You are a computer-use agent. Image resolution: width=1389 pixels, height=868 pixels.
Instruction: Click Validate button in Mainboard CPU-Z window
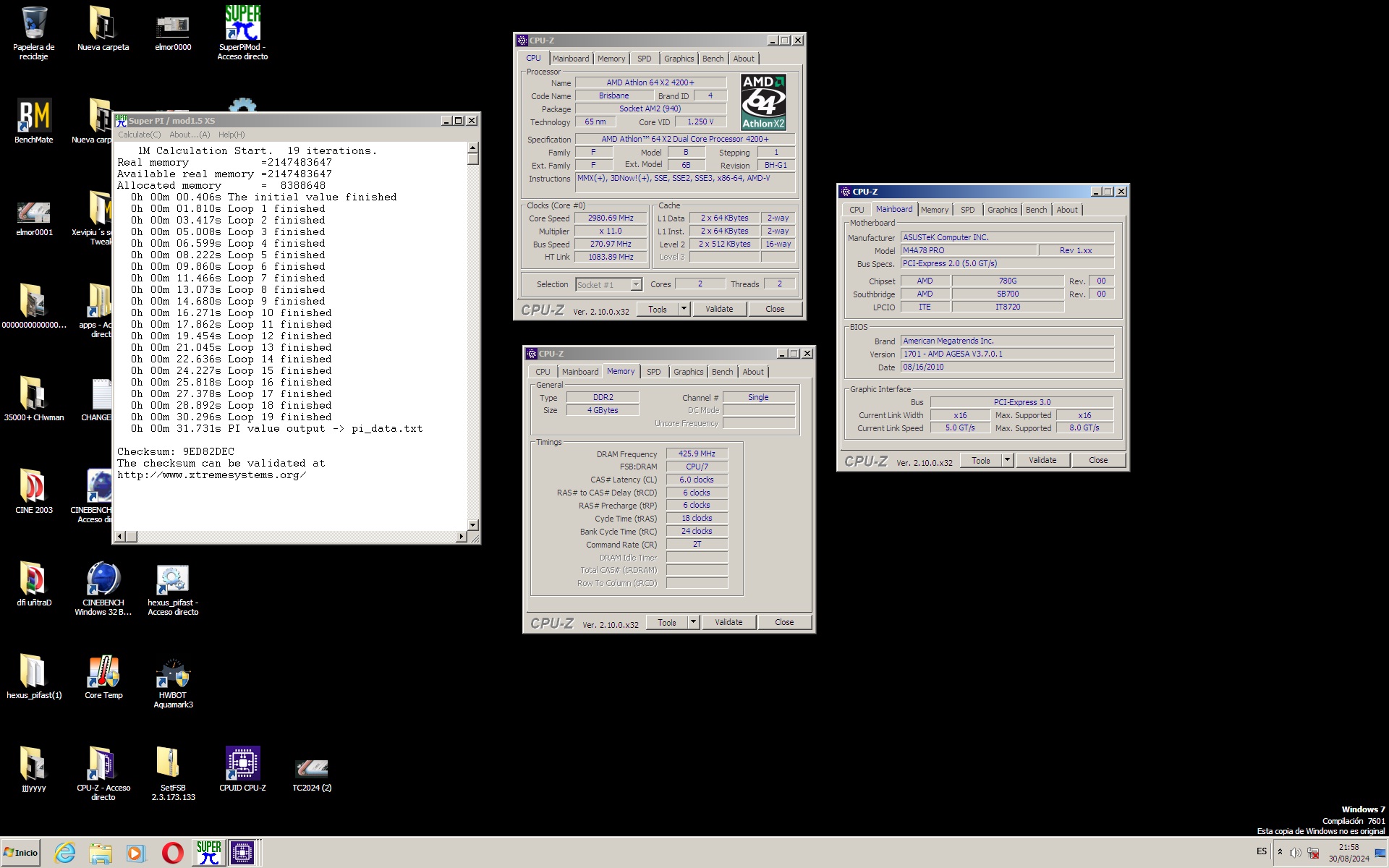pyautogui.click(x=1042, y=460)
